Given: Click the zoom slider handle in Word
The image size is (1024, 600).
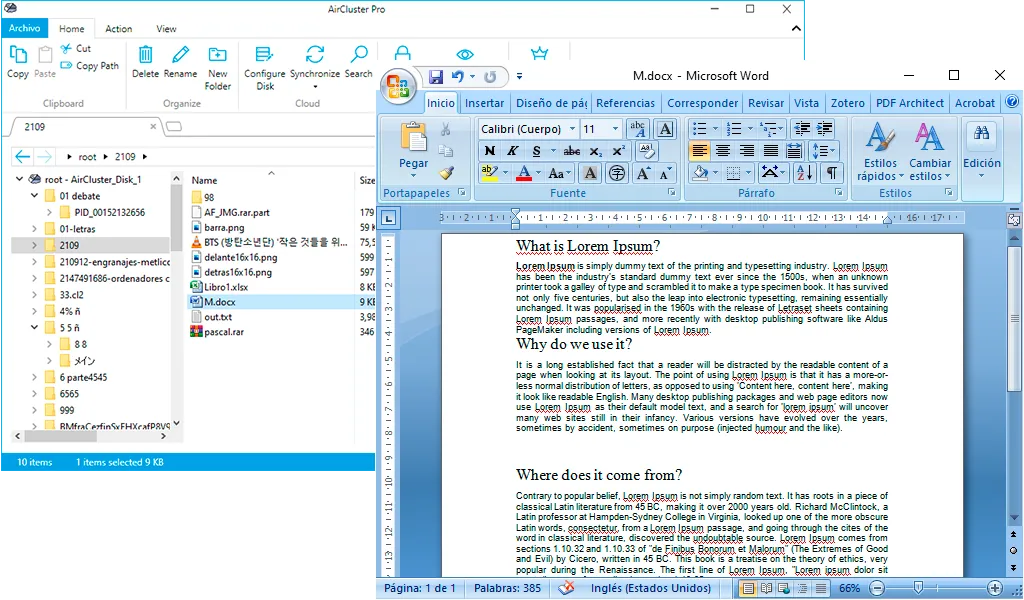Looking at the screenshot, I should 918,588.
